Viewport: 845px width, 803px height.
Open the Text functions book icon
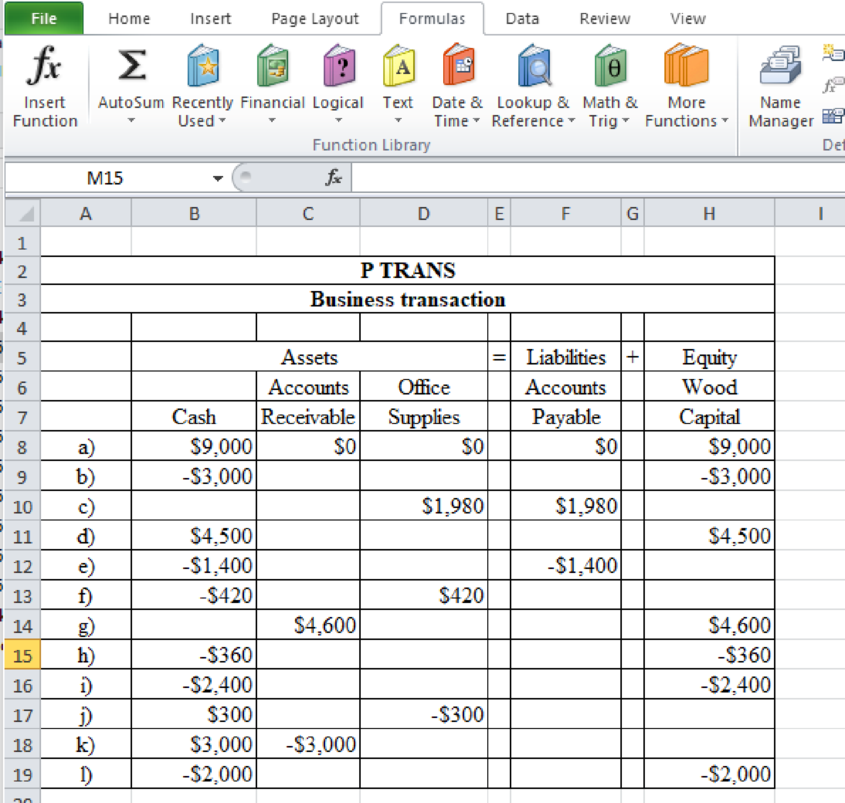[398, 68]
